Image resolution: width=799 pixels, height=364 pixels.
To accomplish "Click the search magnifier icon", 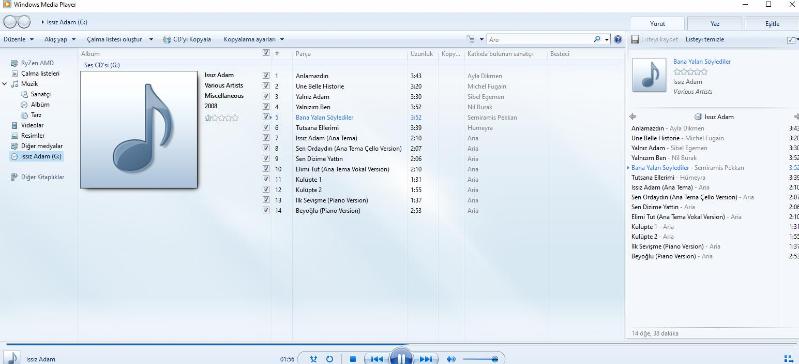I will click(x=597, y=39).
